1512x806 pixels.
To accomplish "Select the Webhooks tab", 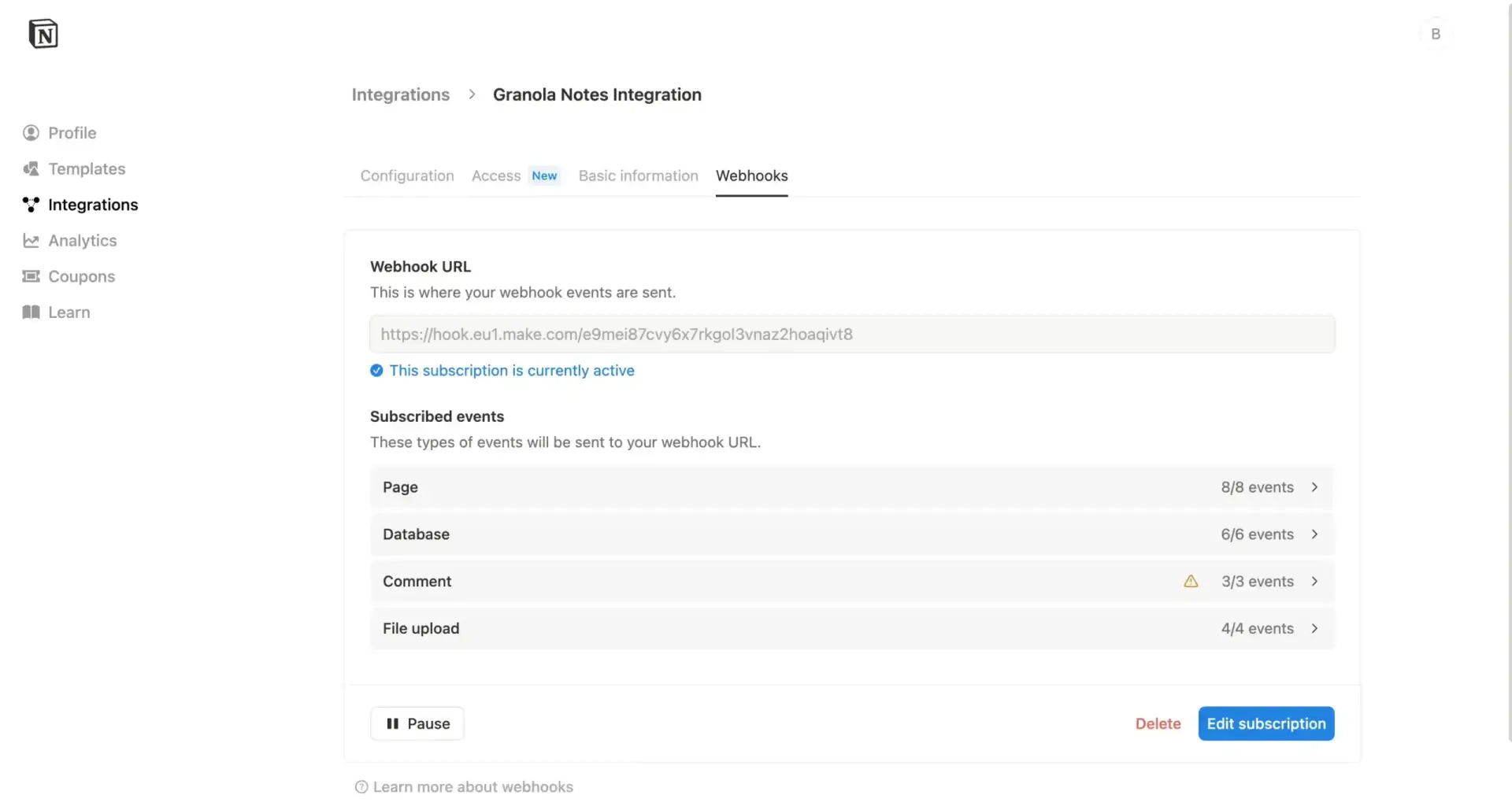I will pyautogui.click(x=751, y=176).
